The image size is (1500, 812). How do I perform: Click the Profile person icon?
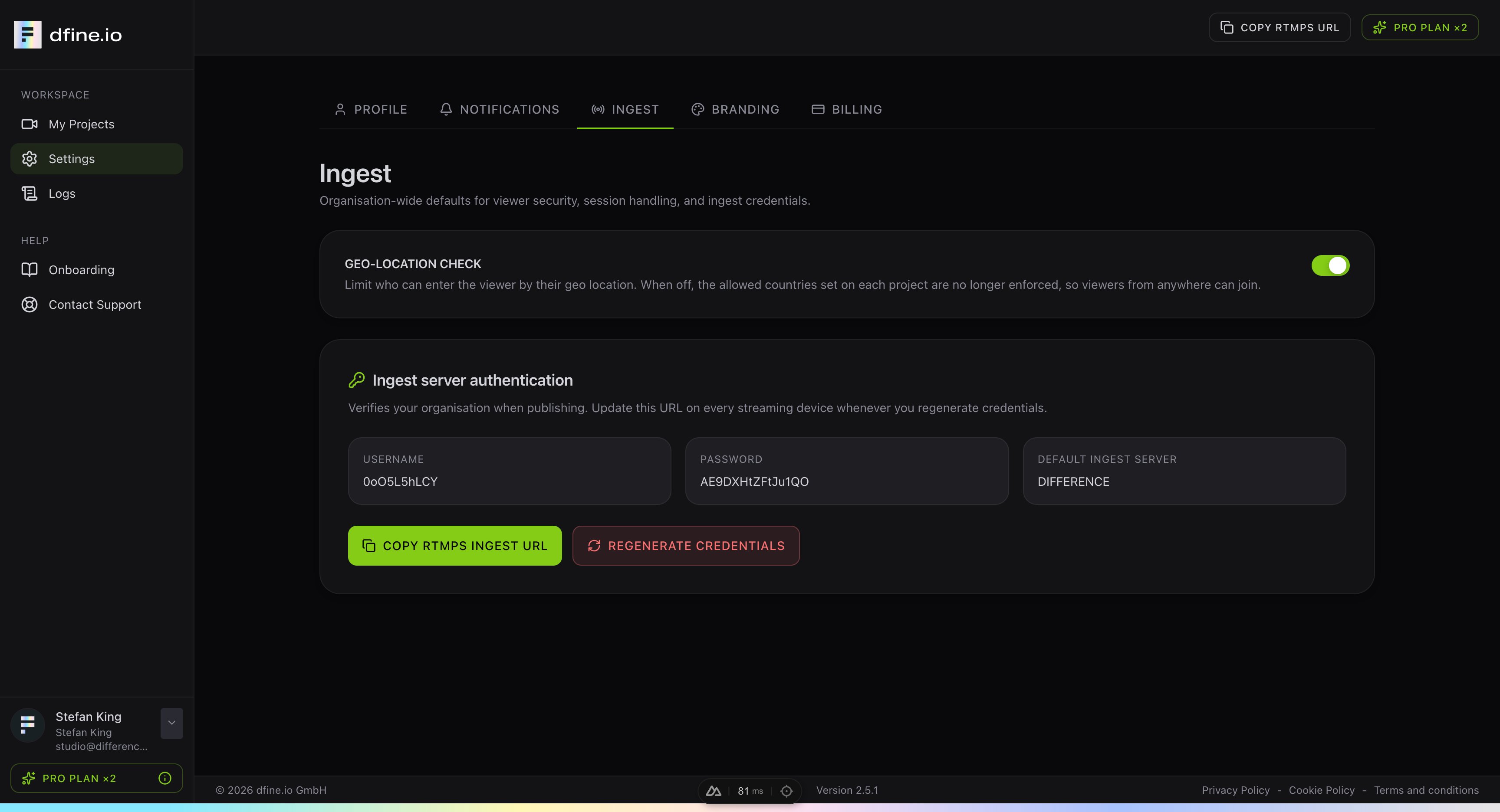point(340,109)
